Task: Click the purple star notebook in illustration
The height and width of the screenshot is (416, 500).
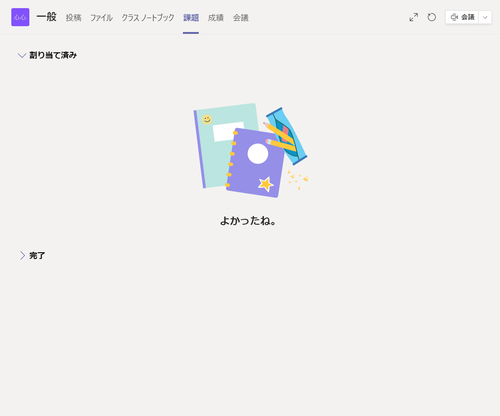Action: click(x=255, y=163)
